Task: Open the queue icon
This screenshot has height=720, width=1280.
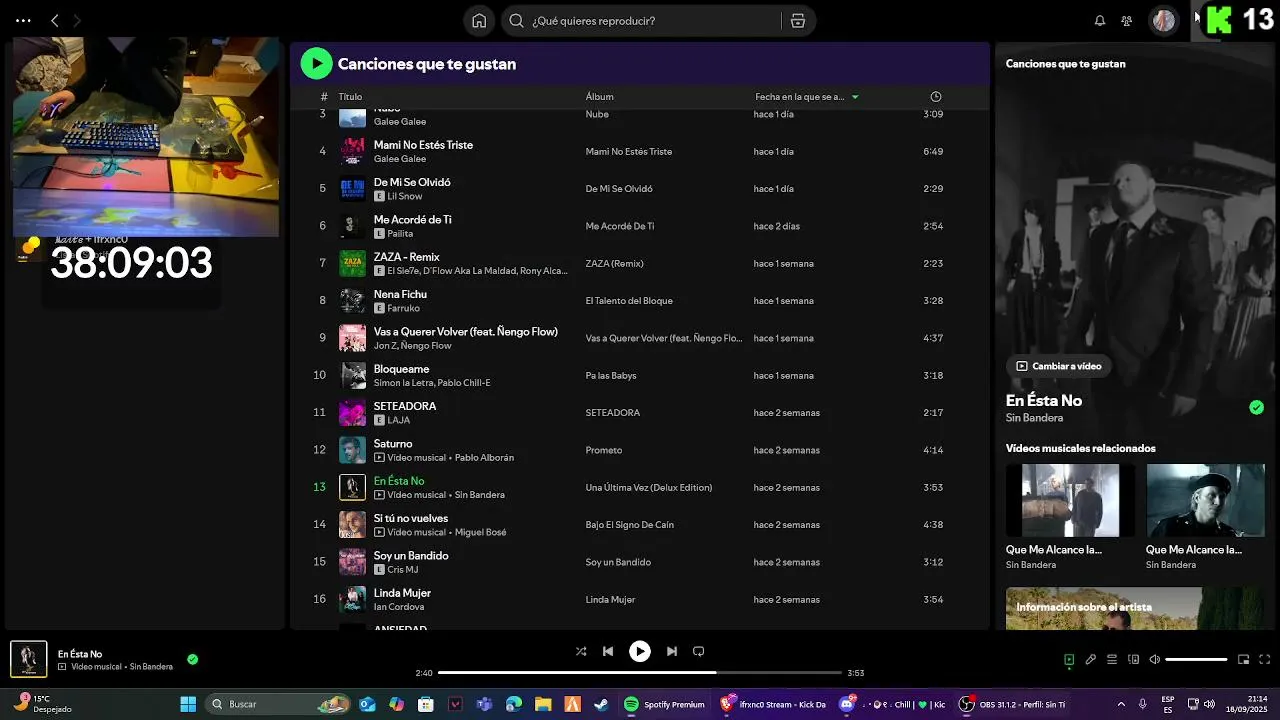Action: pos(1112,660)
